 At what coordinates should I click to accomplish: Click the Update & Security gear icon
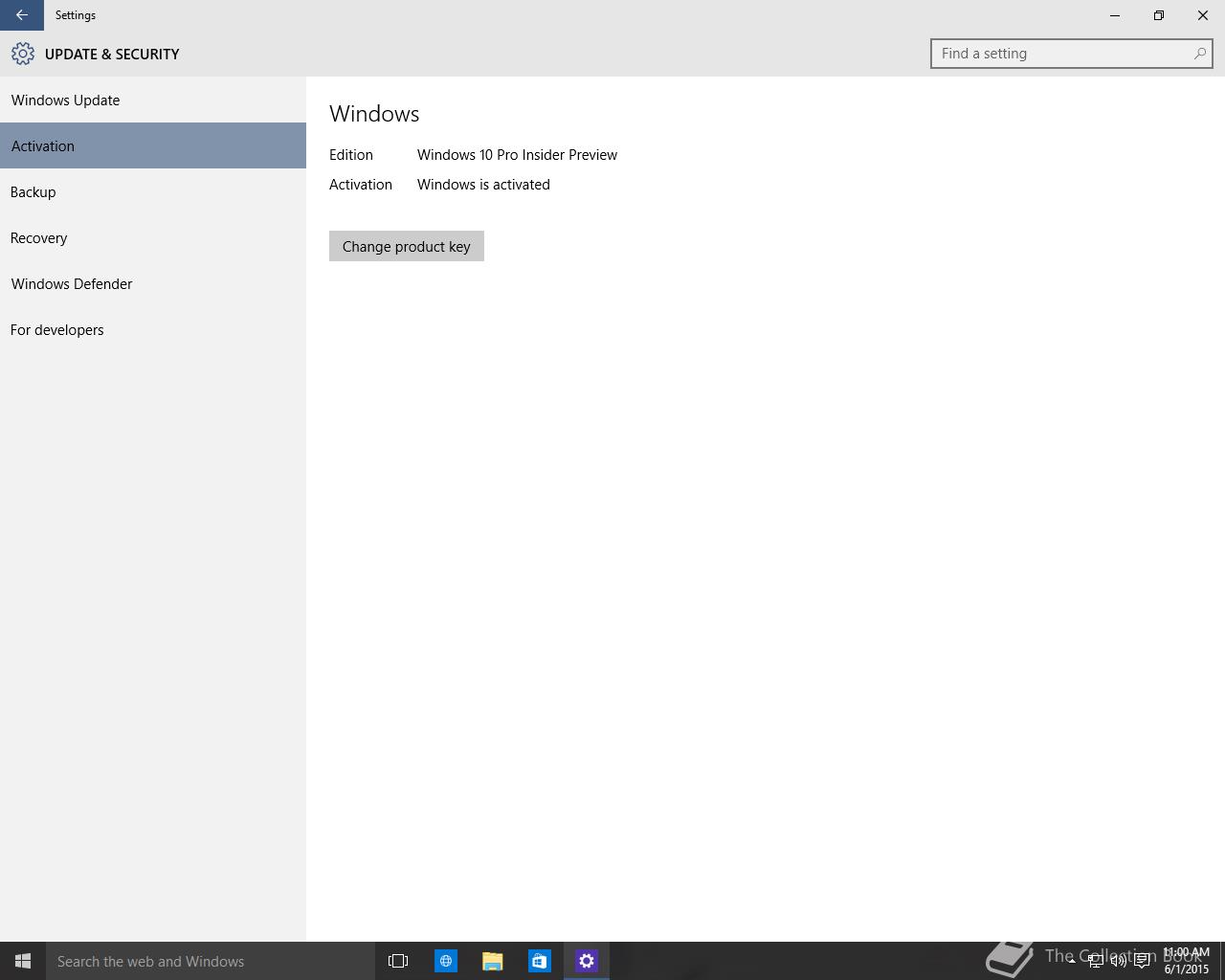click(23, 54)
